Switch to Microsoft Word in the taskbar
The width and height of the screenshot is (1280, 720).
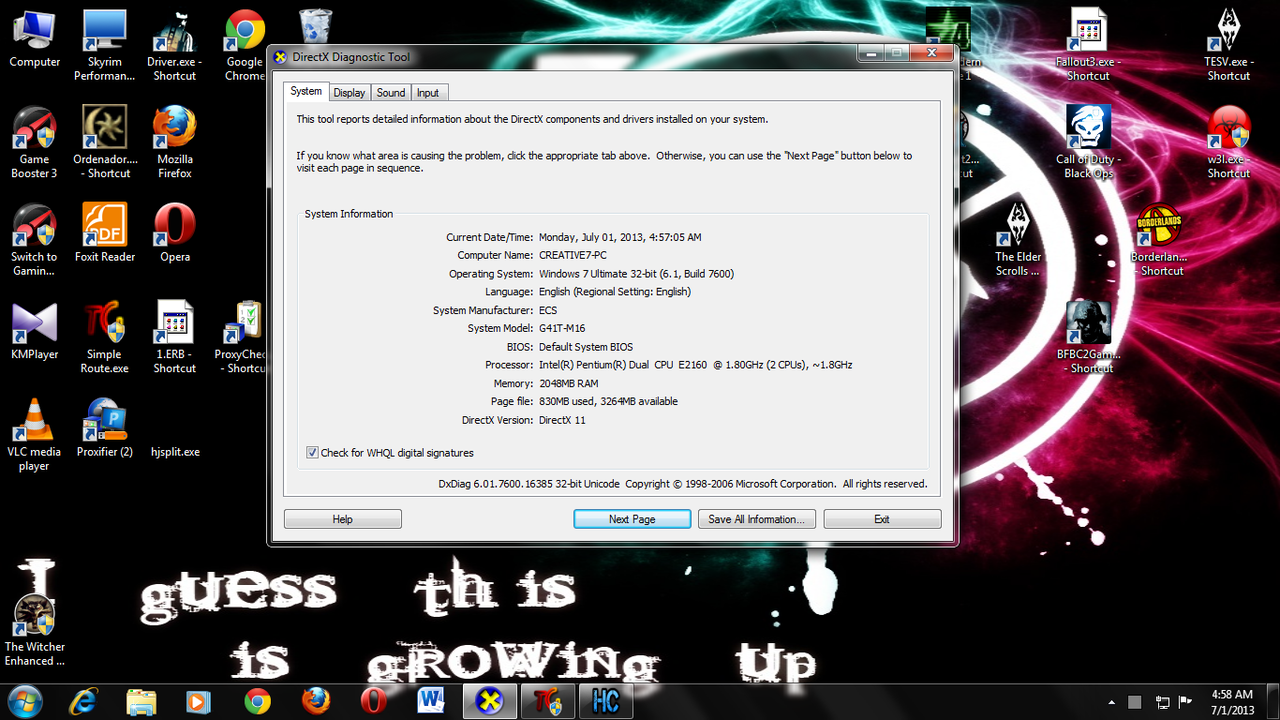point(432,701)
